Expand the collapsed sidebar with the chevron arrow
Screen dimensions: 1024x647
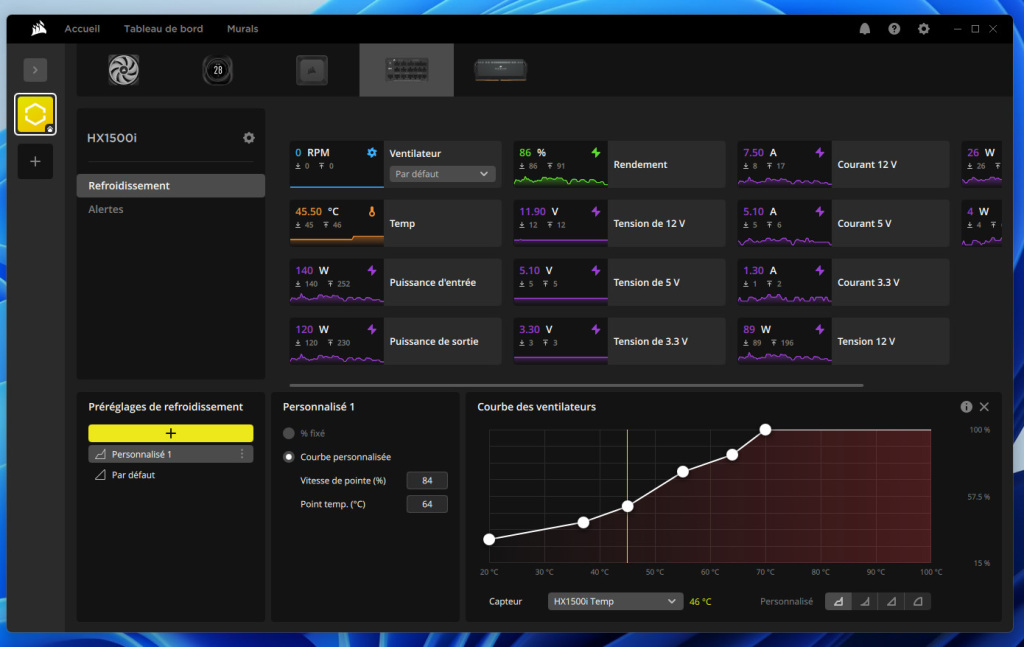coord(35,70)
